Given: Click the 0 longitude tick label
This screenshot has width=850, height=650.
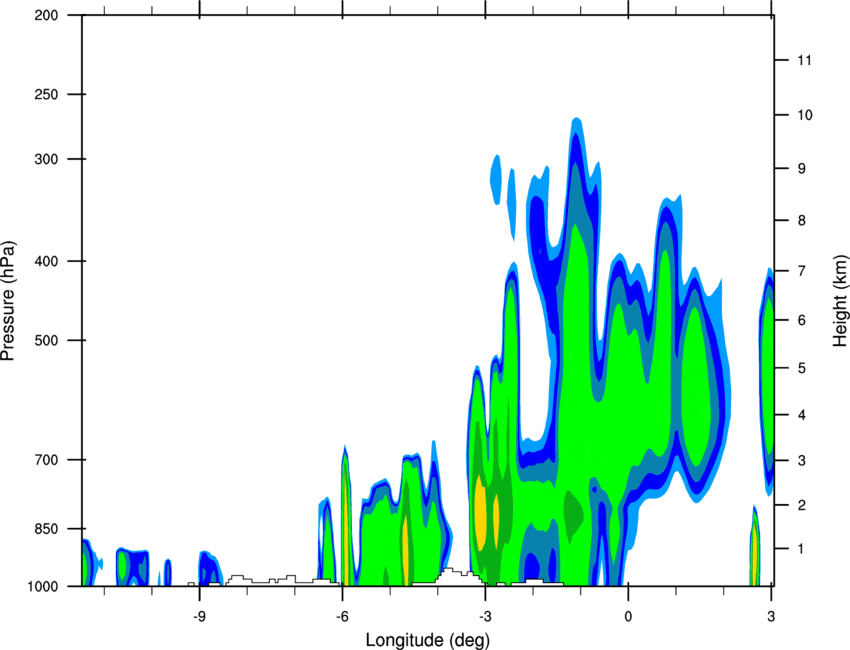Looking at the screenshot, I should pyautogui.click(x=628, y=616).
